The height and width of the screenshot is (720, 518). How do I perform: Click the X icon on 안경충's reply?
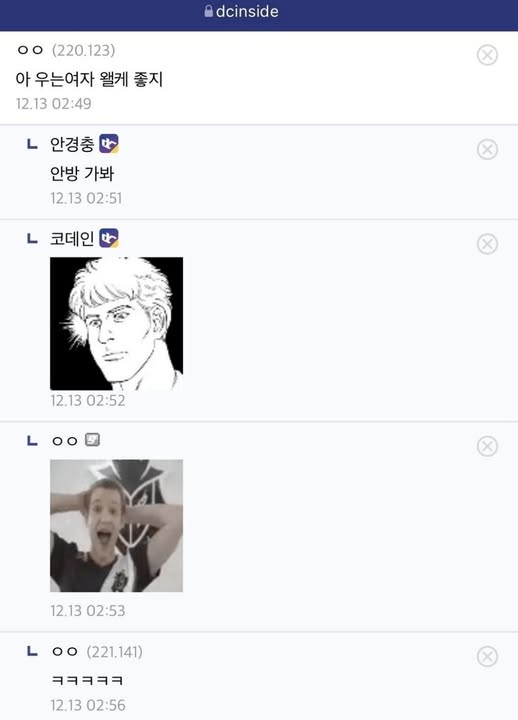click(x=487, y=149)
